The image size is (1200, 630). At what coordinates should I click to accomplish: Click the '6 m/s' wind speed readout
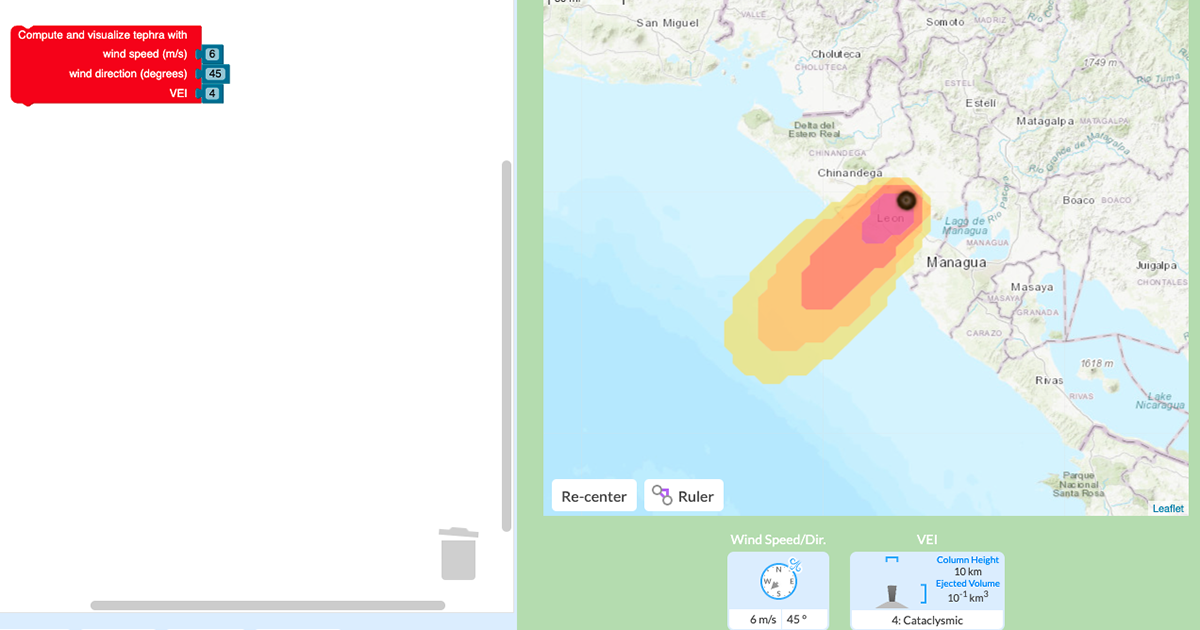coord(764,618)
